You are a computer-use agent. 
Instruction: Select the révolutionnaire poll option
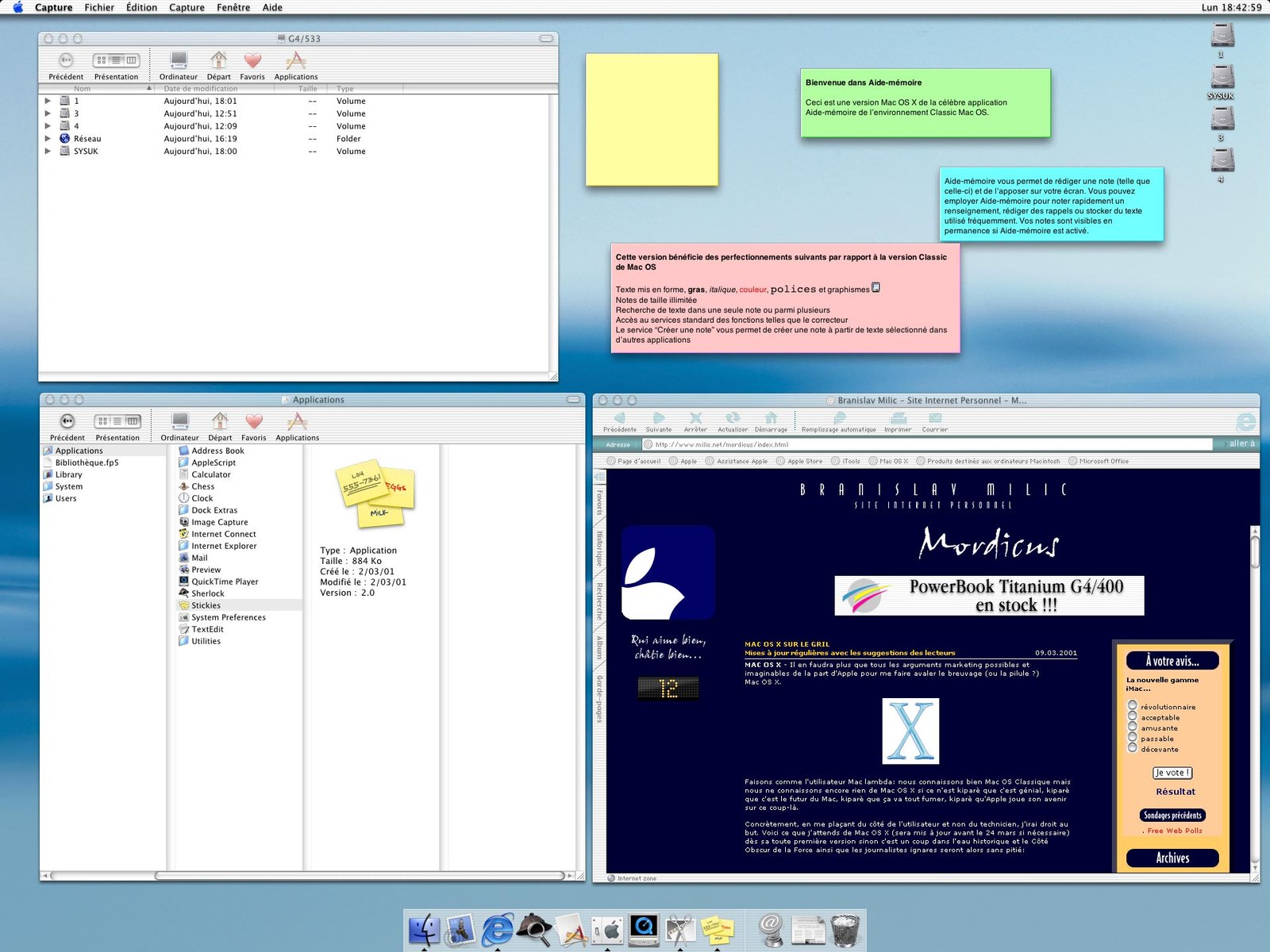click(1133, 705)
